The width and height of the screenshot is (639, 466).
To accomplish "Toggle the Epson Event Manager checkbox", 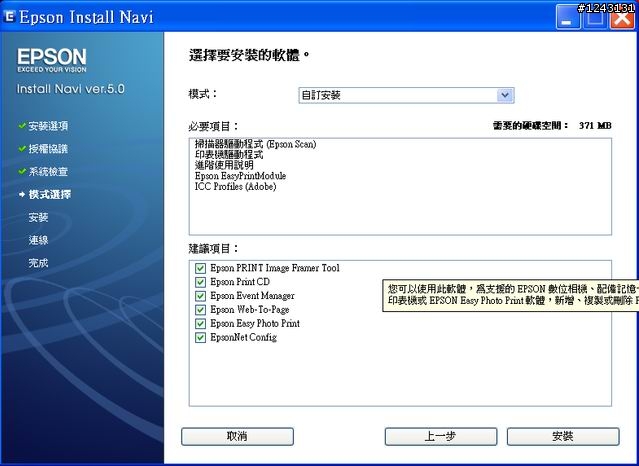I will (x=200, y=296).
